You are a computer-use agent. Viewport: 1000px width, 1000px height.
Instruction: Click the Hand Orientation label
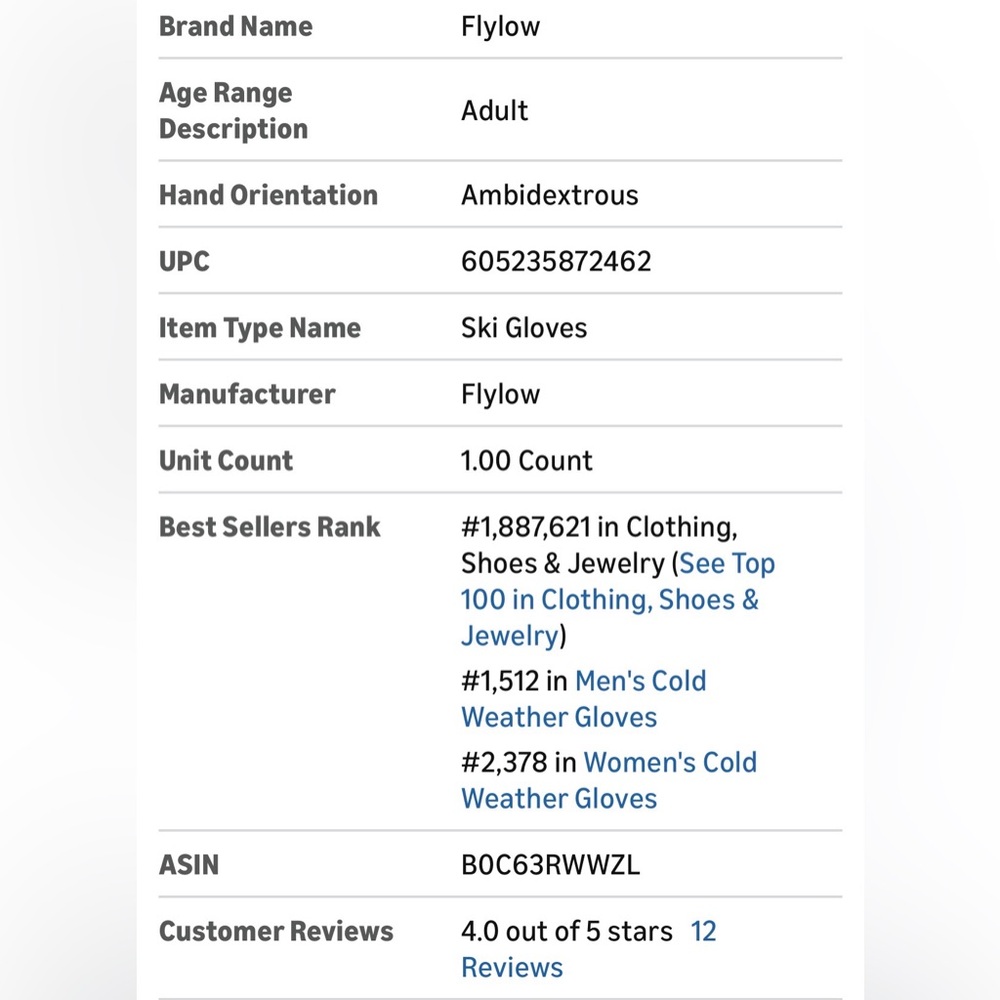point(268,195)
